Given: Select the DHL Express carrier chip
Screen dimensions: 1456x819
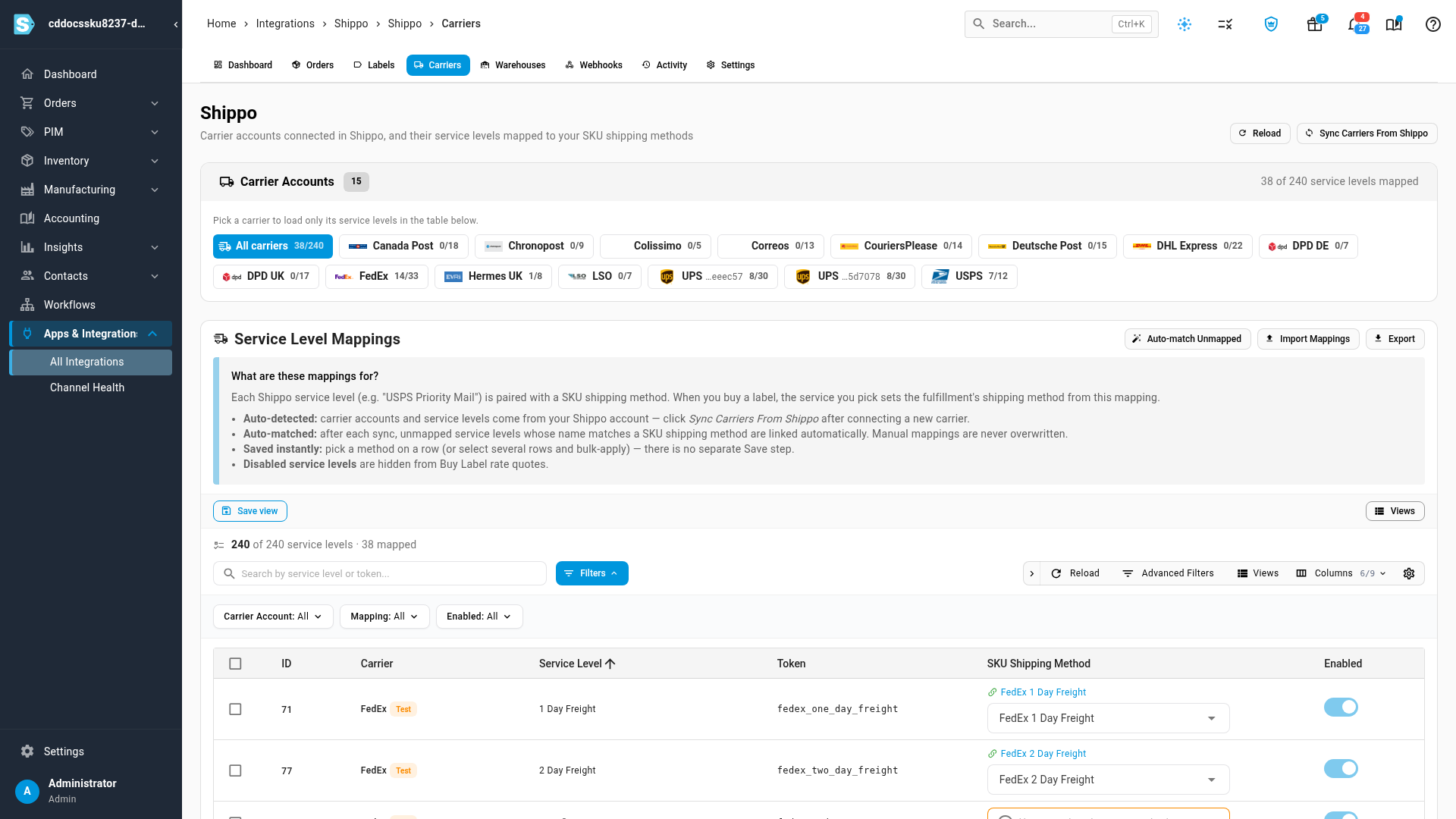Looking at the screenshot, I should coord(1188,246).
